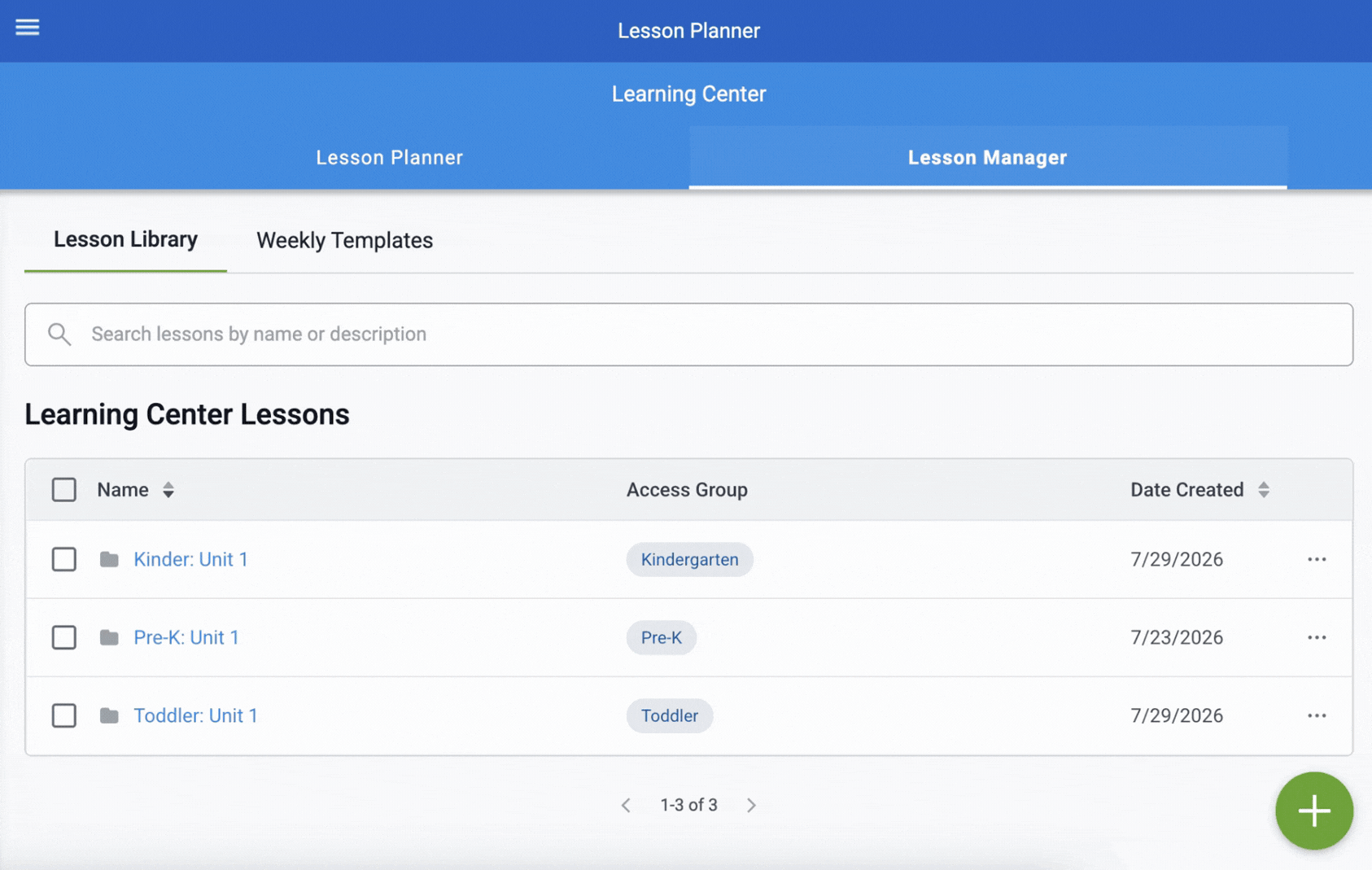
Task: Open the Lesson Library sub-tab
Action: pyautogui.click(x=125, y=239)
